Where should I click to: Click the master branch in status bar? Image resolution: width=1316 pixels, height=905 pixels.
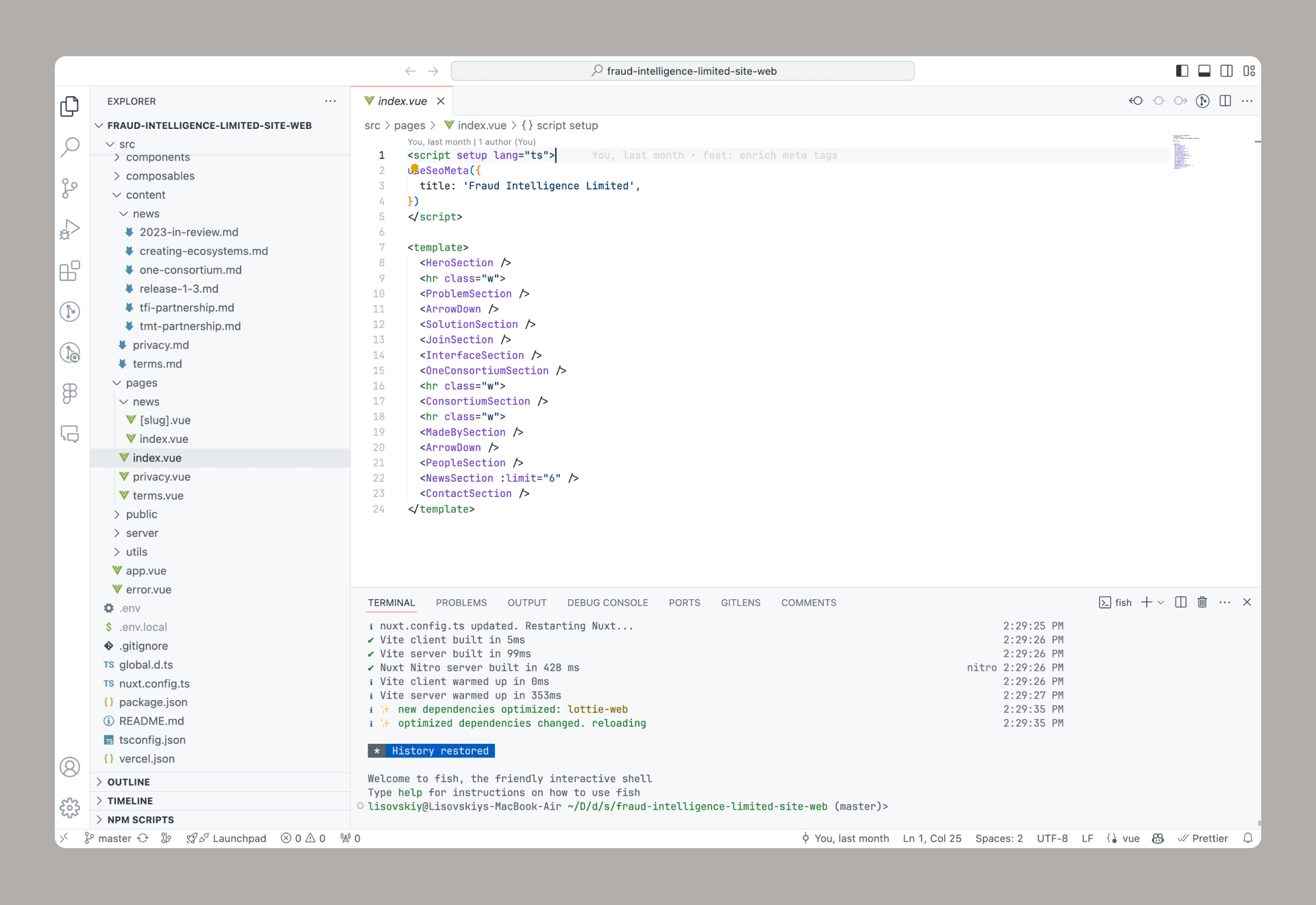(108, 838)
